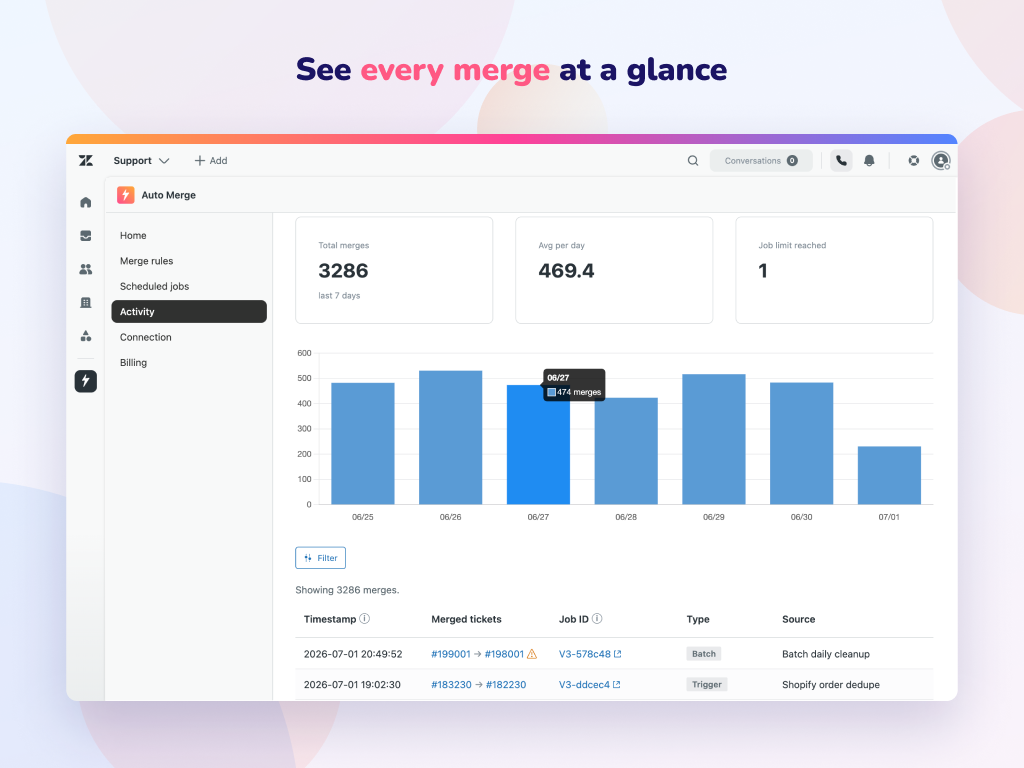Screen dimensions: 1024x768
Task: Click source text Batch daily cleanup
Action: pos(825,654)
